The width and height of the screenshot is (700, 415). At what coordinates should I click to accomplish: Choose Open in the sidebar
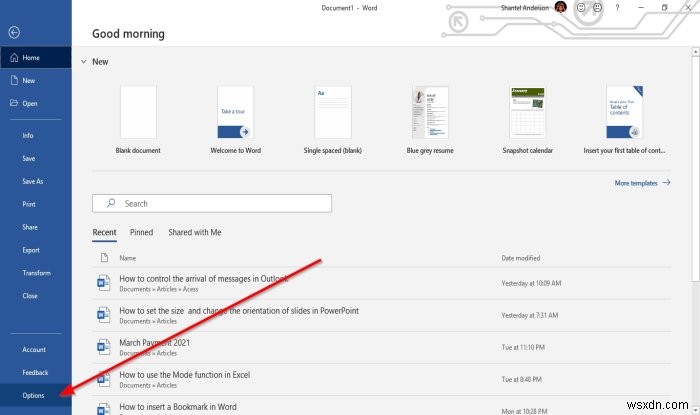click(x=36, y=103)
